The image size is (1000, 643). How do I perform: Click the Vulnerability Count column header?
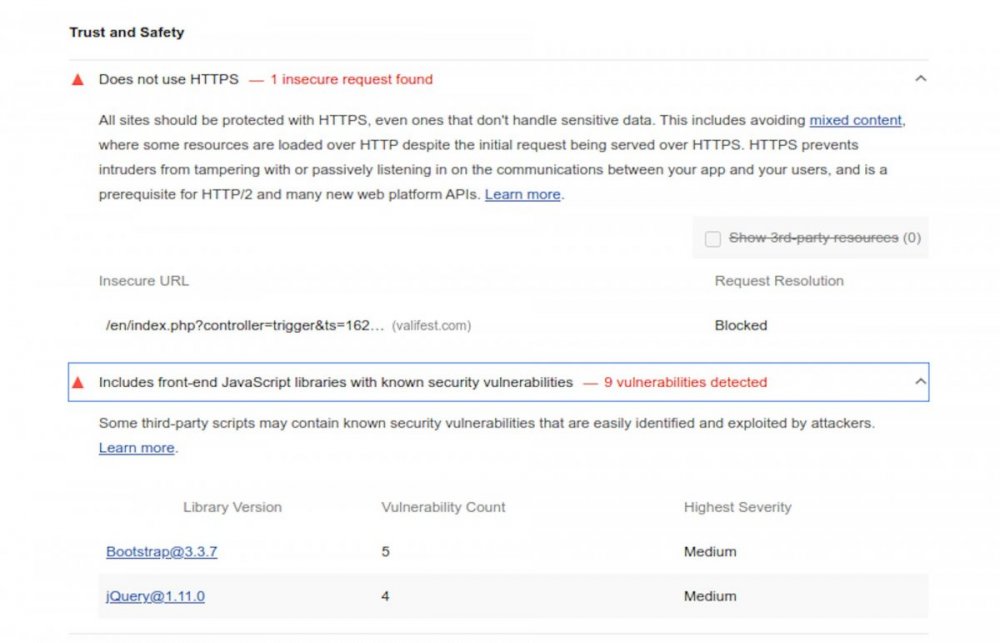(x=443, y=507)
